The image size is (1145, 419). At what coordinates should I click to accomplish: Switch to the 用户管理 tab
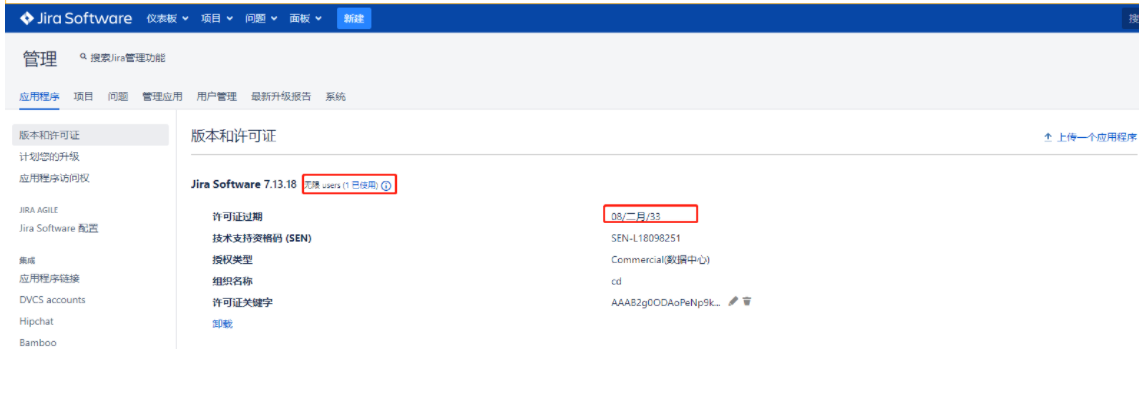coord(216,96)
